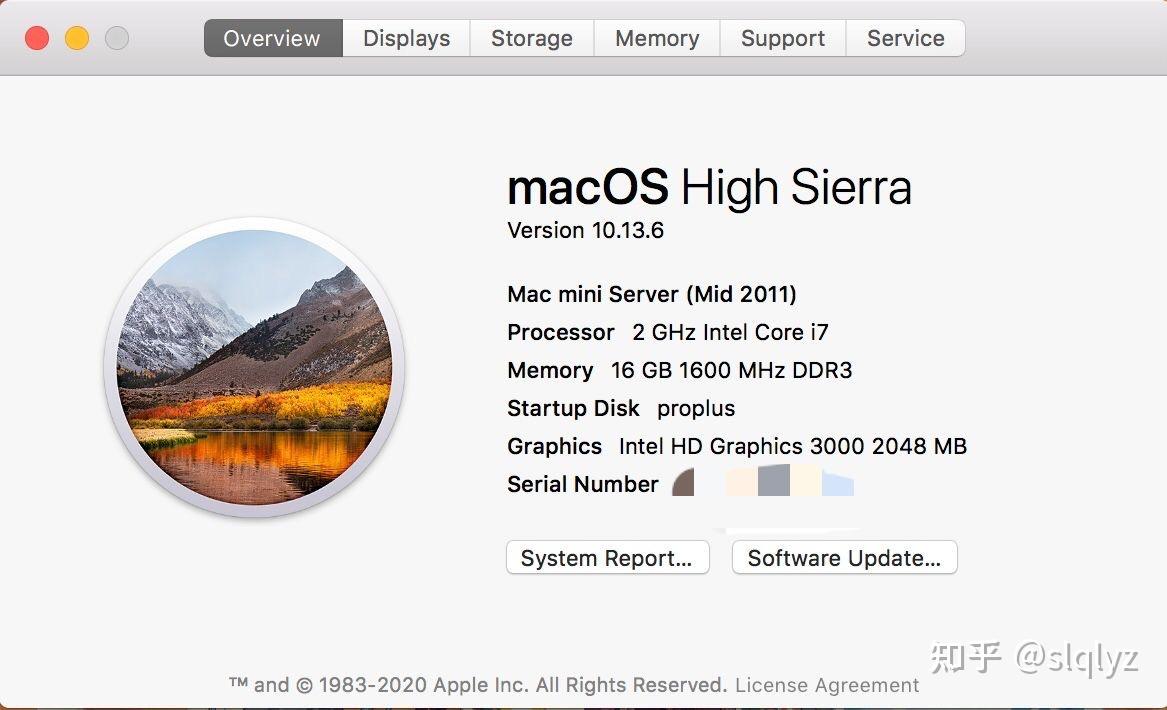Click the Graphics specification line
The height and width of the screenshot is (710, 1167).
[736, 446]
